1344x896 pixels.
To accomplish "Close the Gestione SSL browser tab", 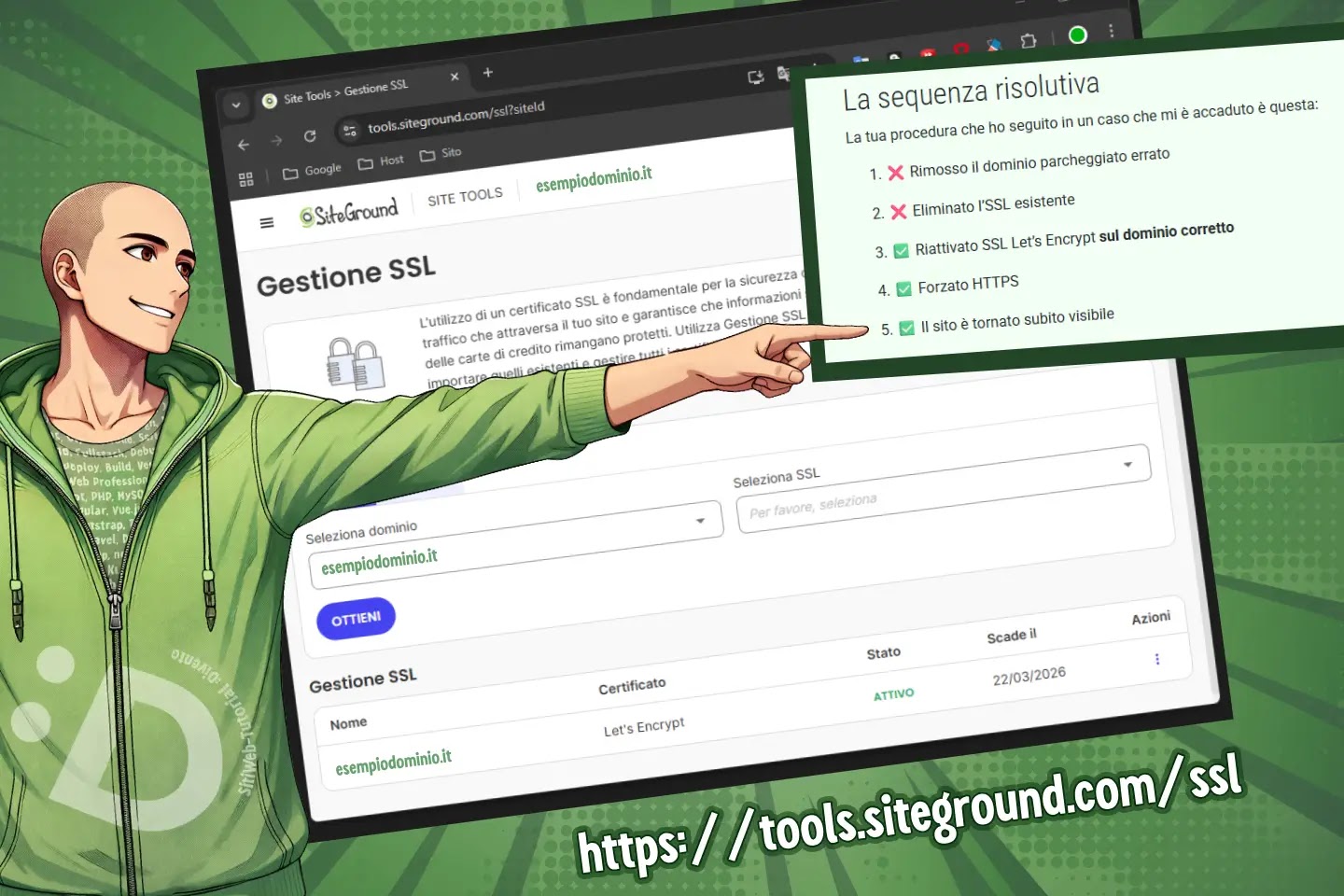I will pos(455,77).
